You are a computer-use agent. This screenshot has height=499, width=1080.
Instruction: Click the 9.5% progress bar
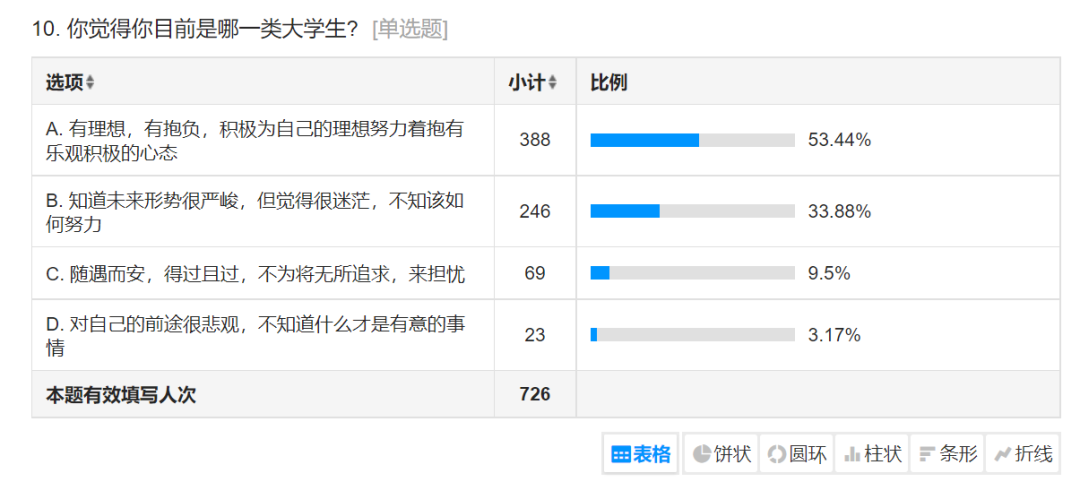pyautogui.click(x=692, y=273)
